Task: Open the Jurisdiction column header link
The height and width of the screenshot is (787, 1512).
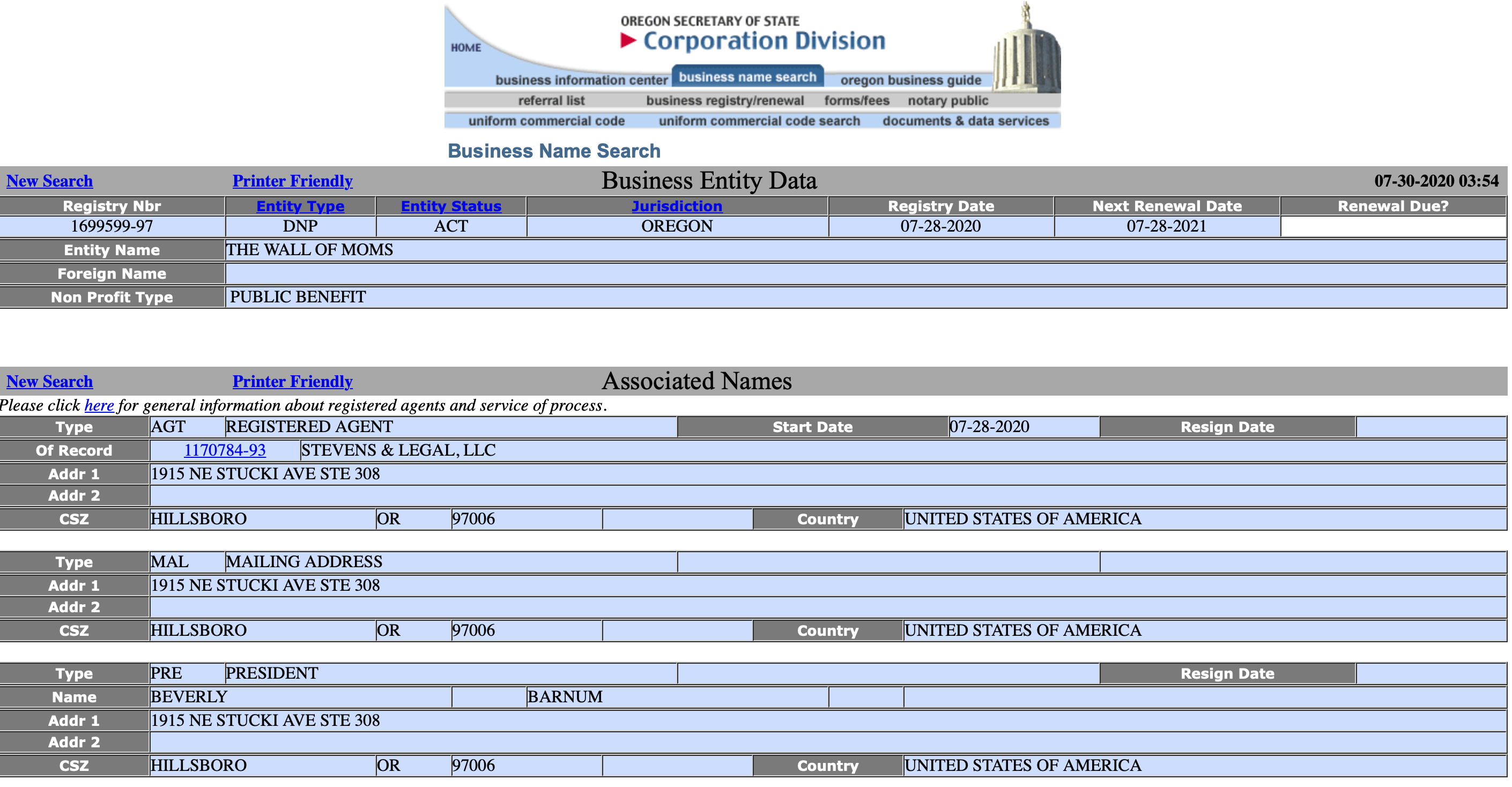Action: point(677,206)
